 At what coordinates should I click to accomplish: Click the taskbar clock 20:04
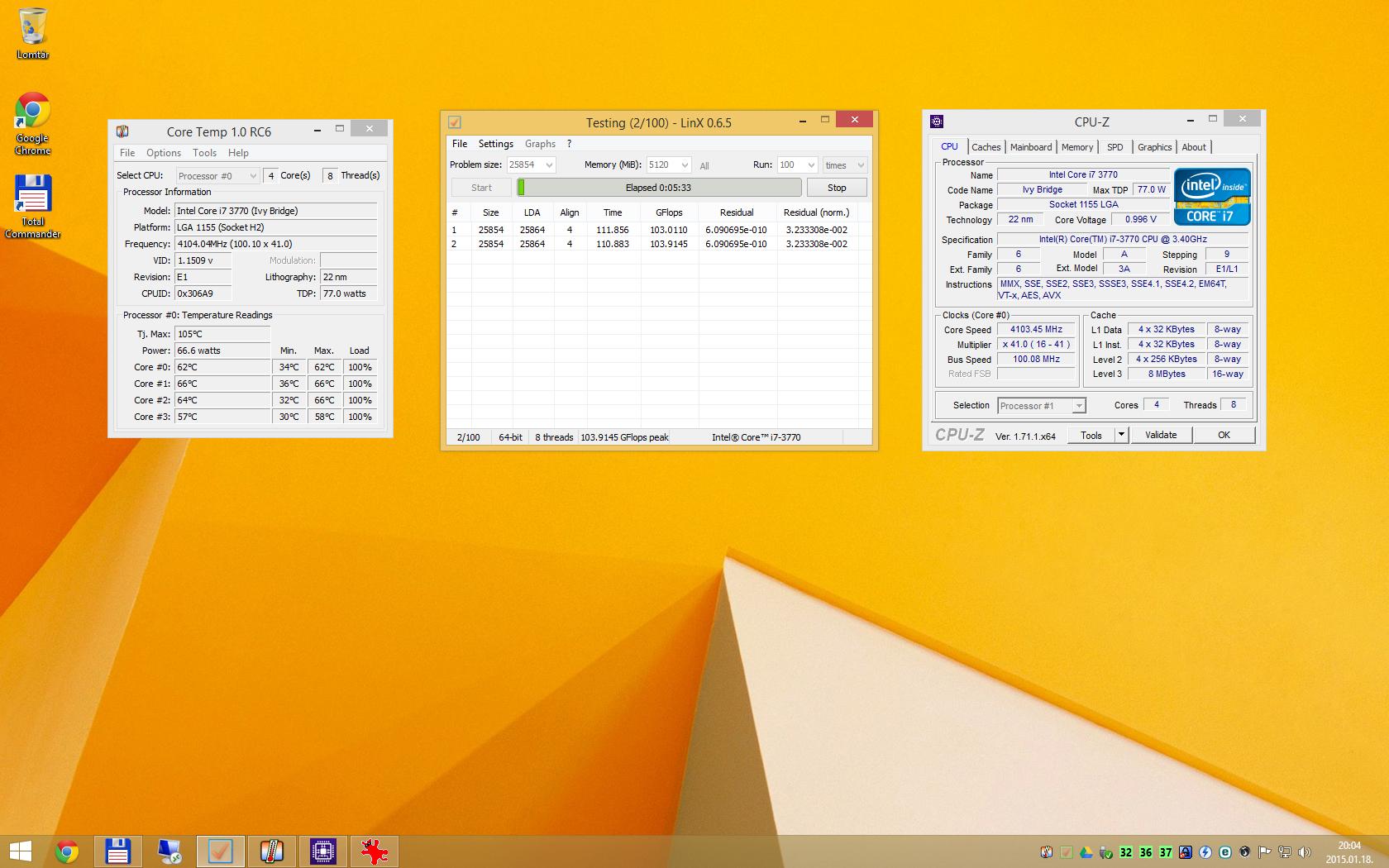pyautogui.click(x=1349, y=846)
